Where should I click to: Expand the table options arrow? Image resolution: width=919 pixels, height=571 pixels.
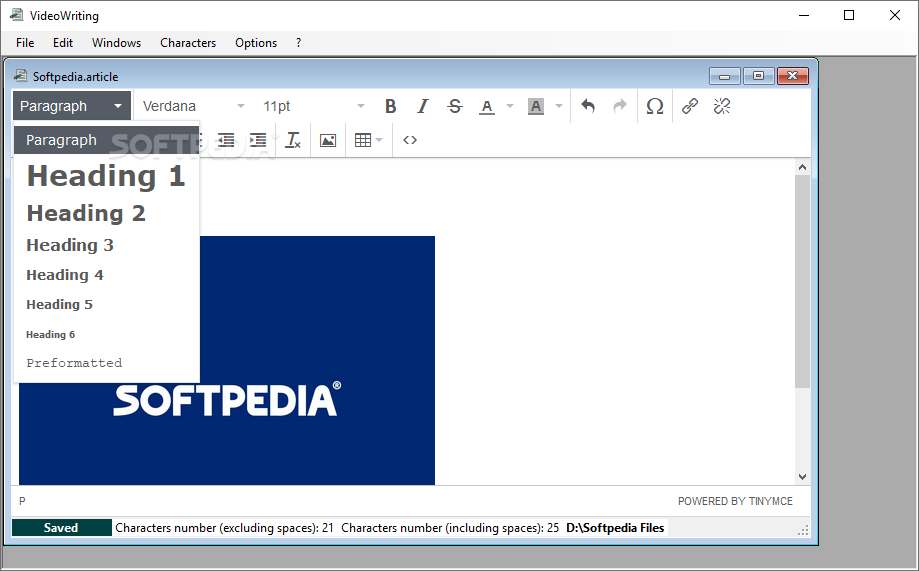pos(379,140)
